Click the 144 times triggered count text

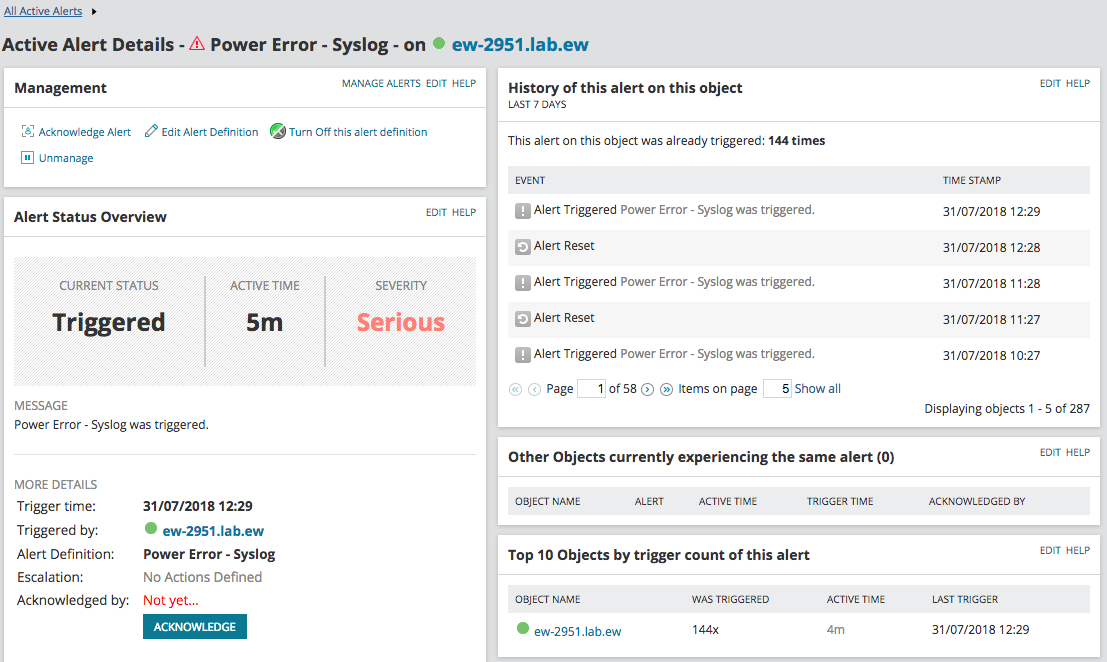coord(796,140)
